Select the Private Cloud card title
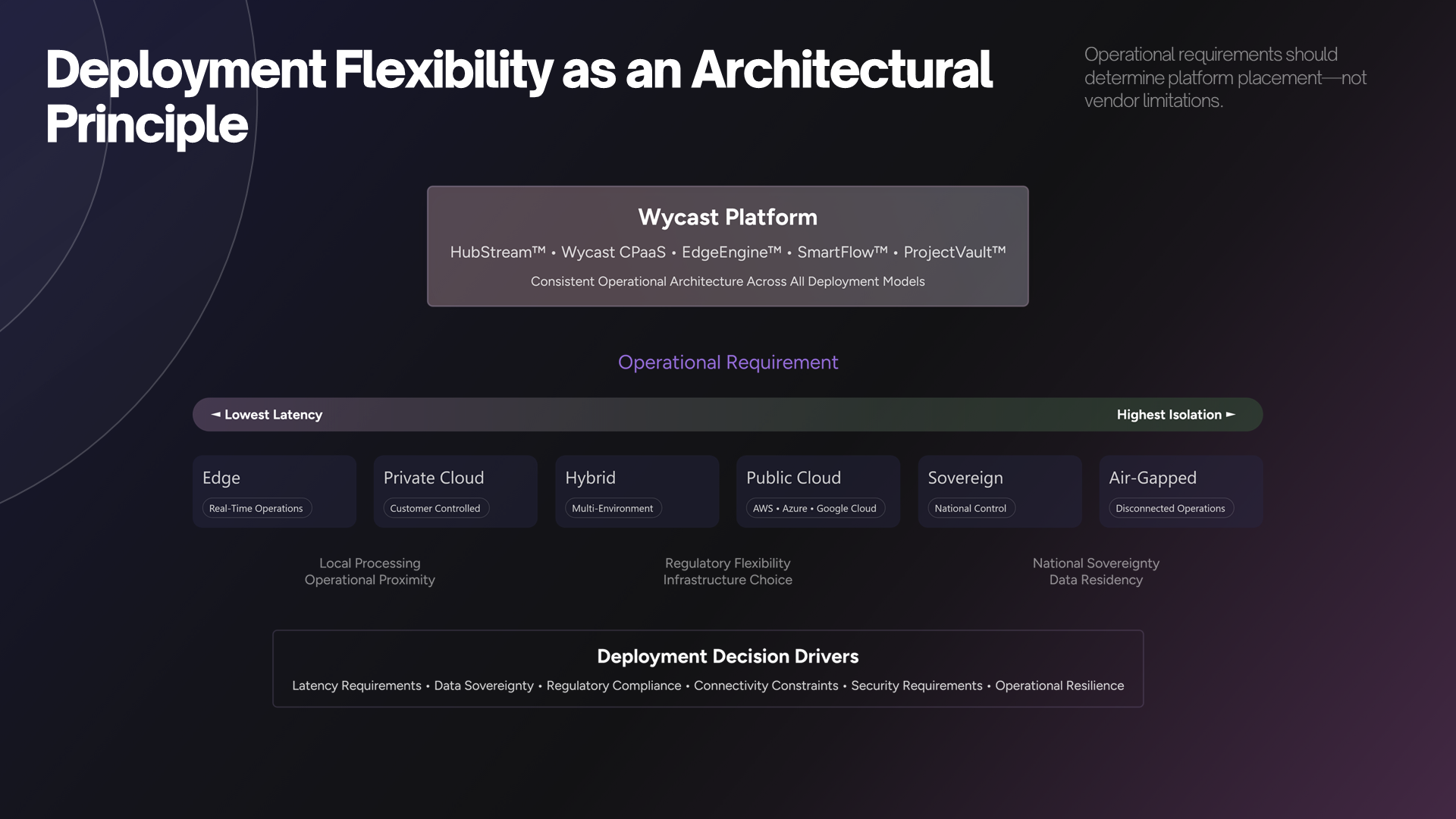The width and height of the screenshot is (1456, 819). [x=434, y=478]
